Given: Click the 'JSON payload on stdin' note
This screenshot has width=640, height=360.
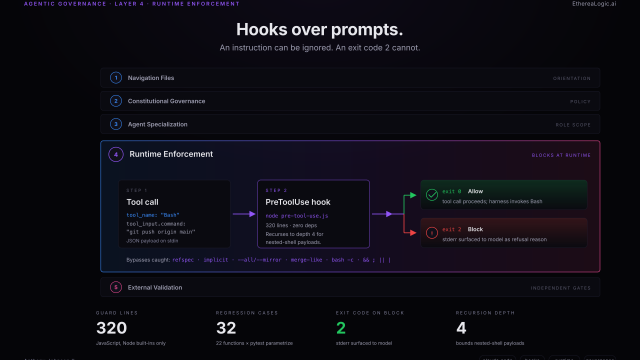Looking at the screenshot, I should pyautogui.click(x=152, y=241).
